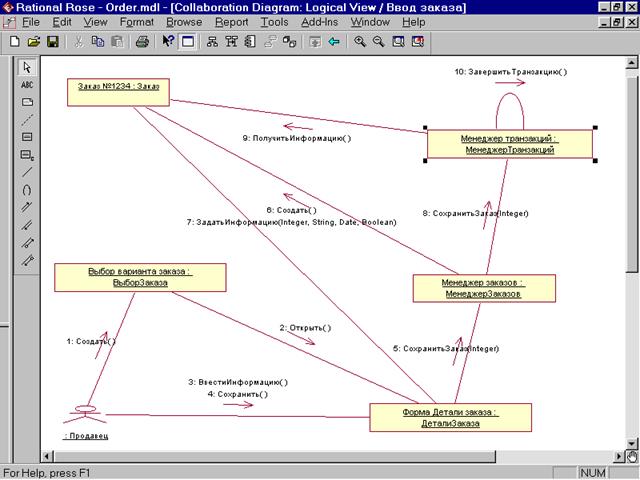Open the Browse menu

[184, 22]
